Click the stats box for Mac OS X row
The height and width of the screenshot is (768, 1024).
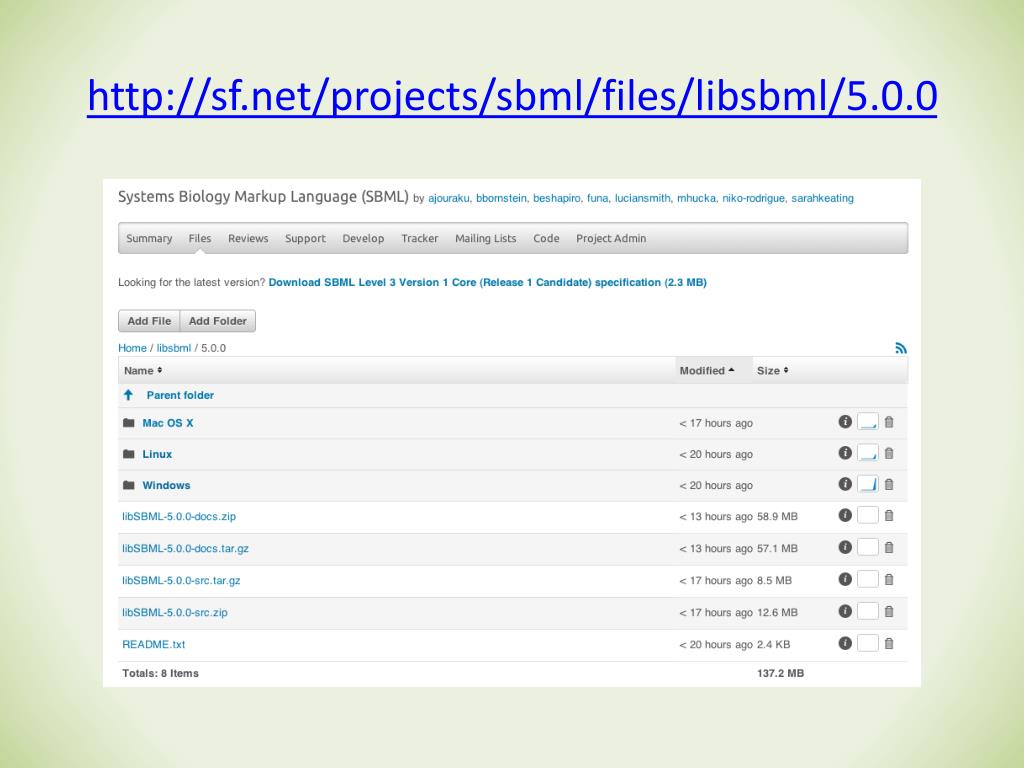(x=867, y=422)
